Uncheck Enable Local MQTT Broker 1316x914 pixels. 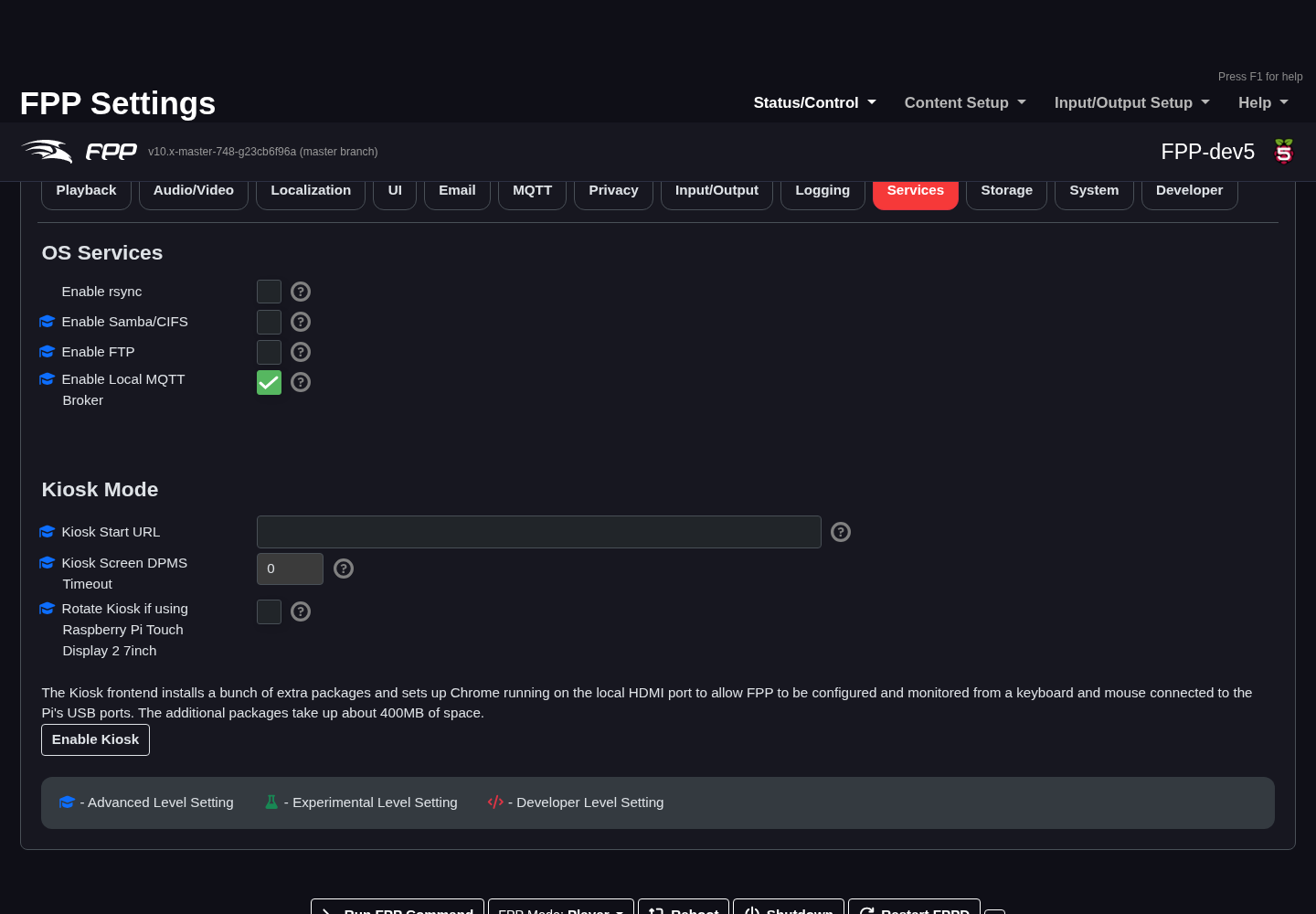pyautogui.click(x=269, y=382)
